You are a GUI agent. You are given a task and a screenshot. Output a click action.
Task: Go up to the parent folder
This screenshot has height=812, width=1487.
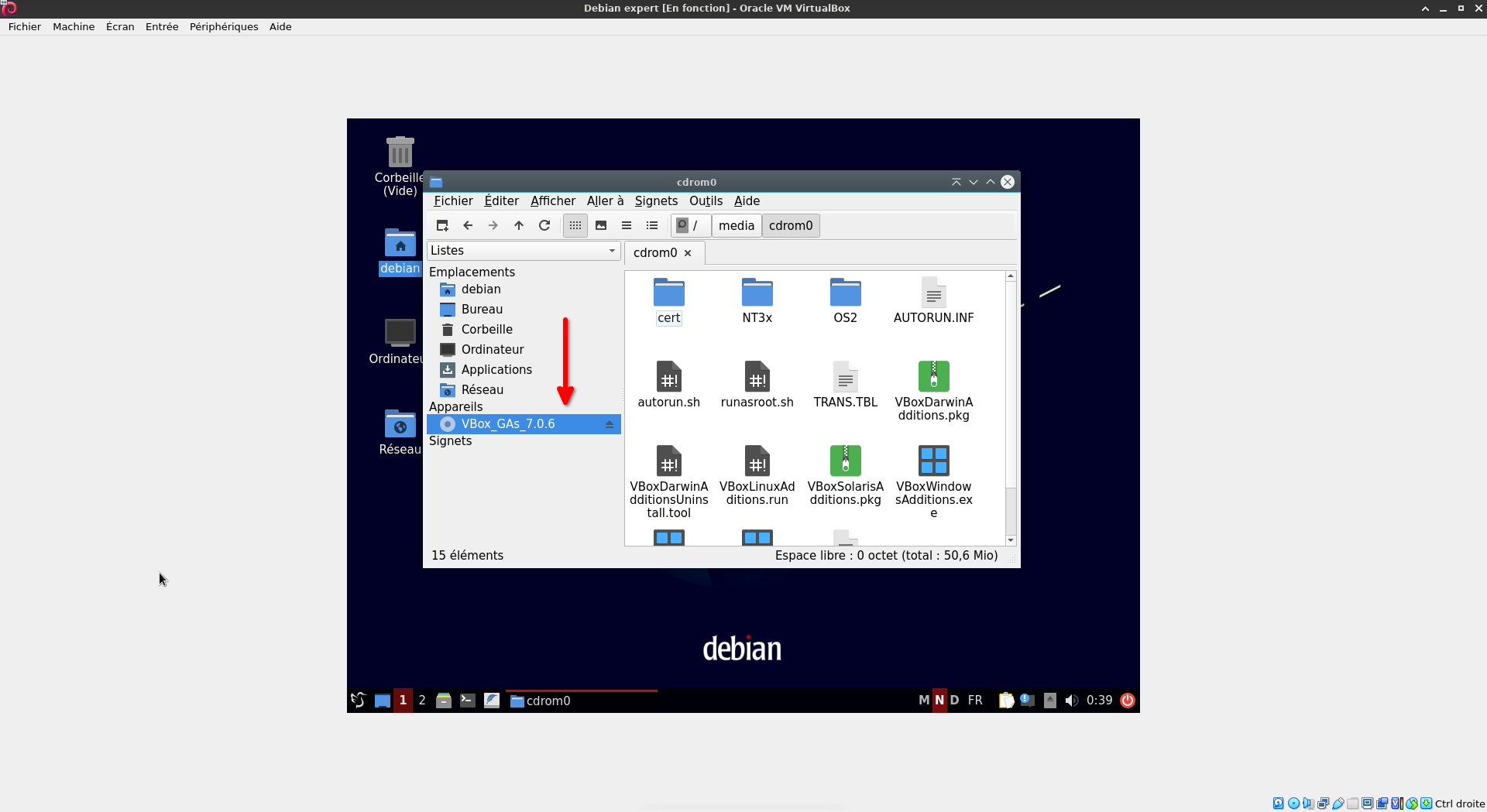(519, 225)
